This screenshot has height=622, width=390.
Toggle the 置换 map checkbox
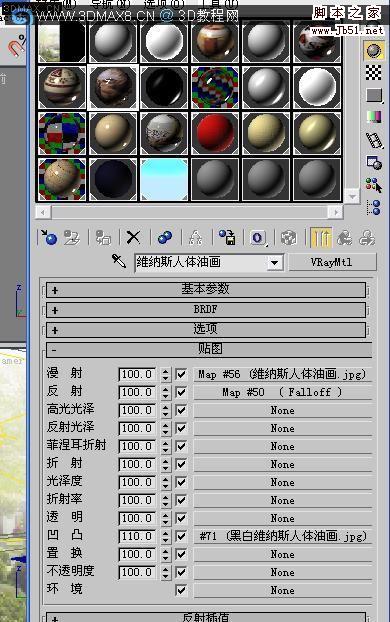[181, 554]
